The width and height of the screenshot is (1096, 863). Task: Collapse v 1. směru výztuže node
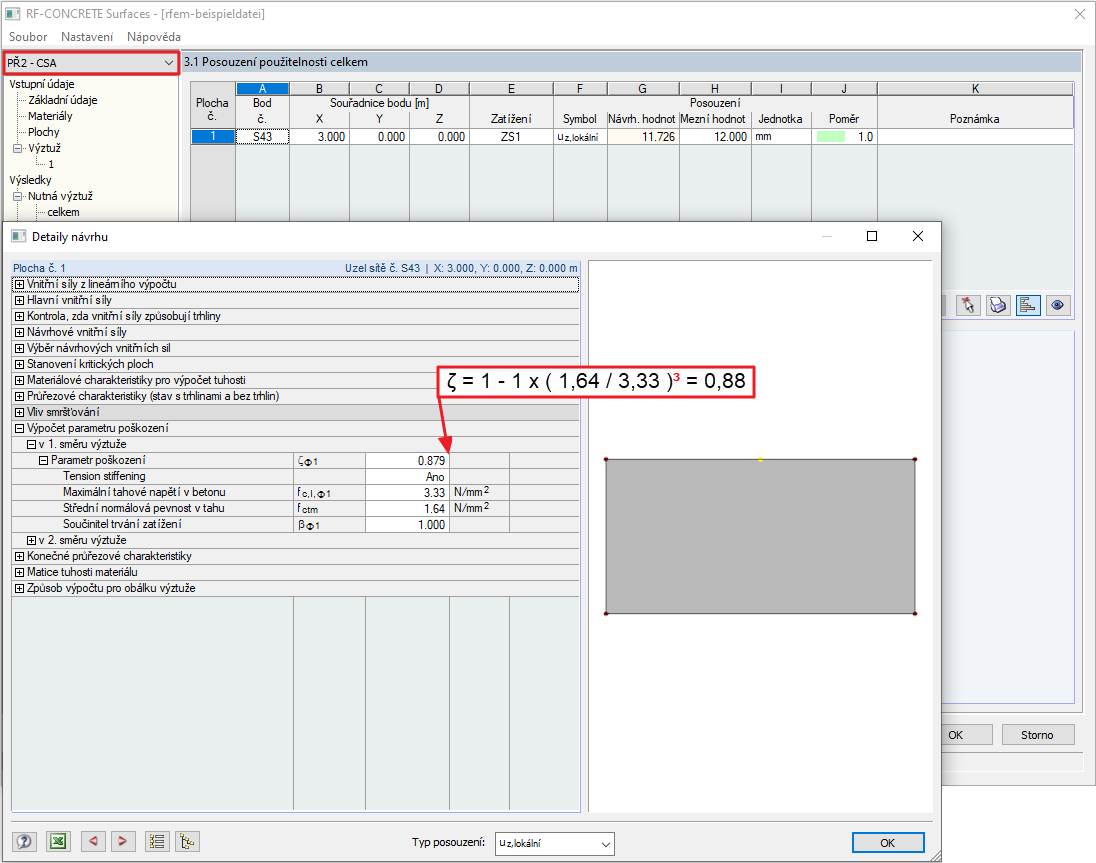point(31,444)
